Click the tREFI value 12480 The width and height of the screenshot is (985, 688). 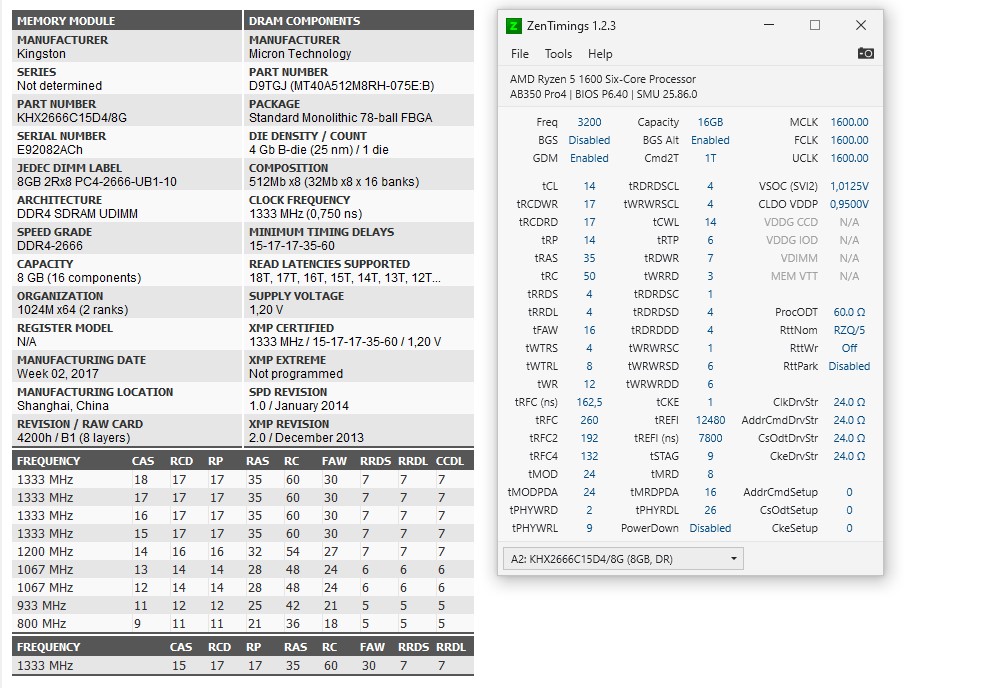tap(710, 420)
